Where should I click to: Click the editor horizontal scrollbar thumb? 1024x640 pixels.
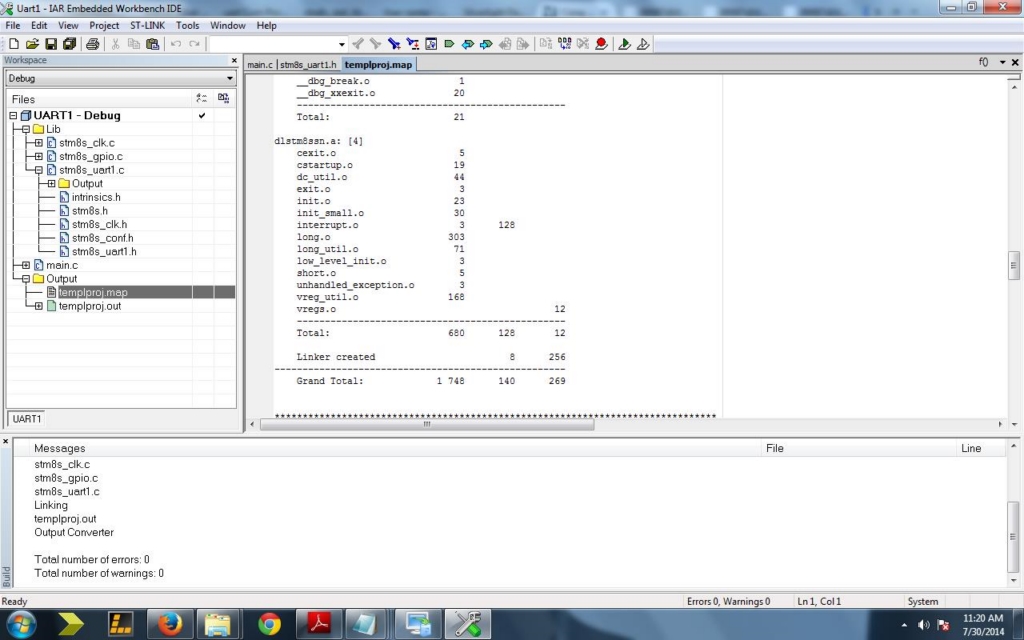point(427,424)
